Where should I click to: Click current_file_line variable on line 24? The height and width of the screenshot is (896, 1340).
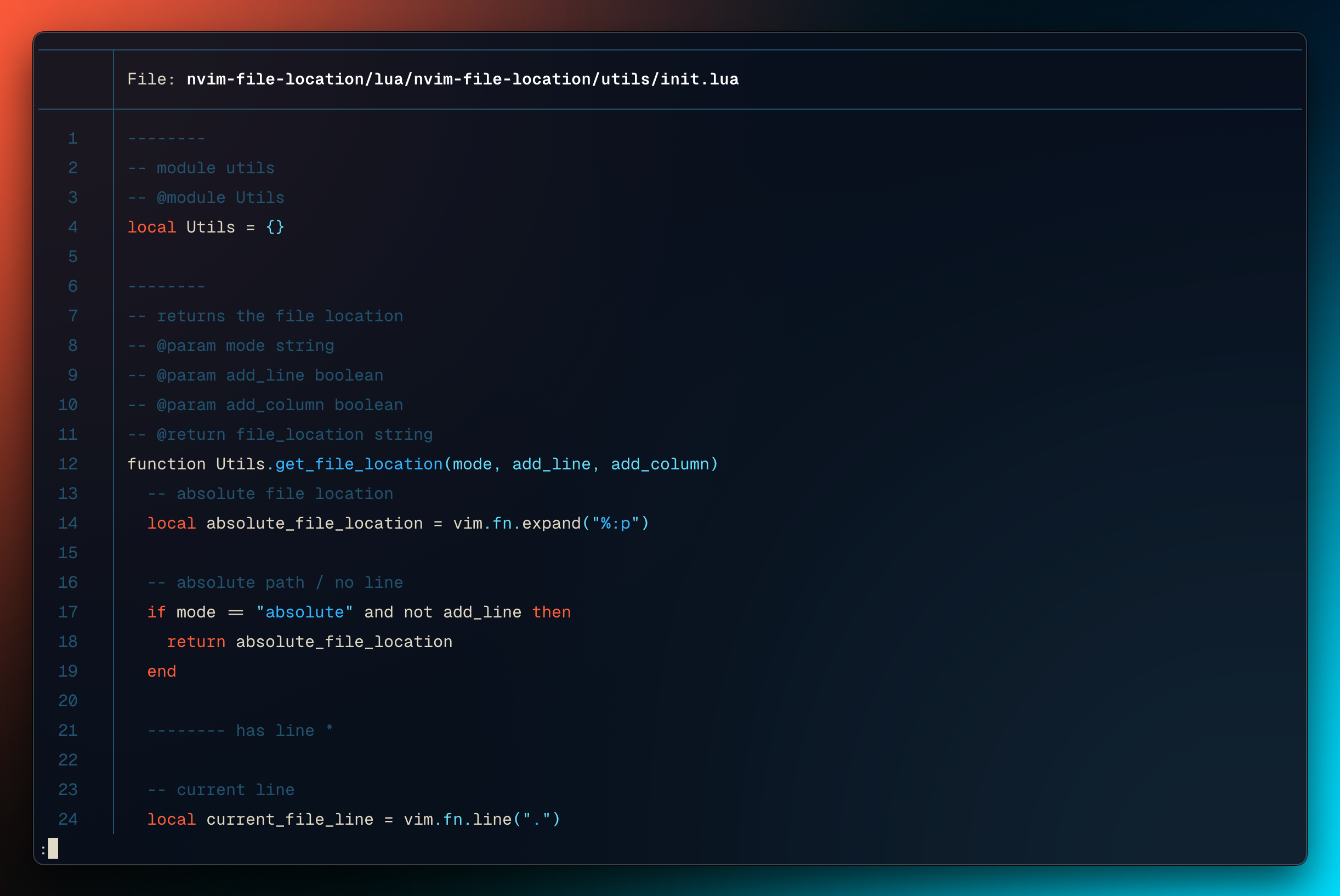pos(289,820)
